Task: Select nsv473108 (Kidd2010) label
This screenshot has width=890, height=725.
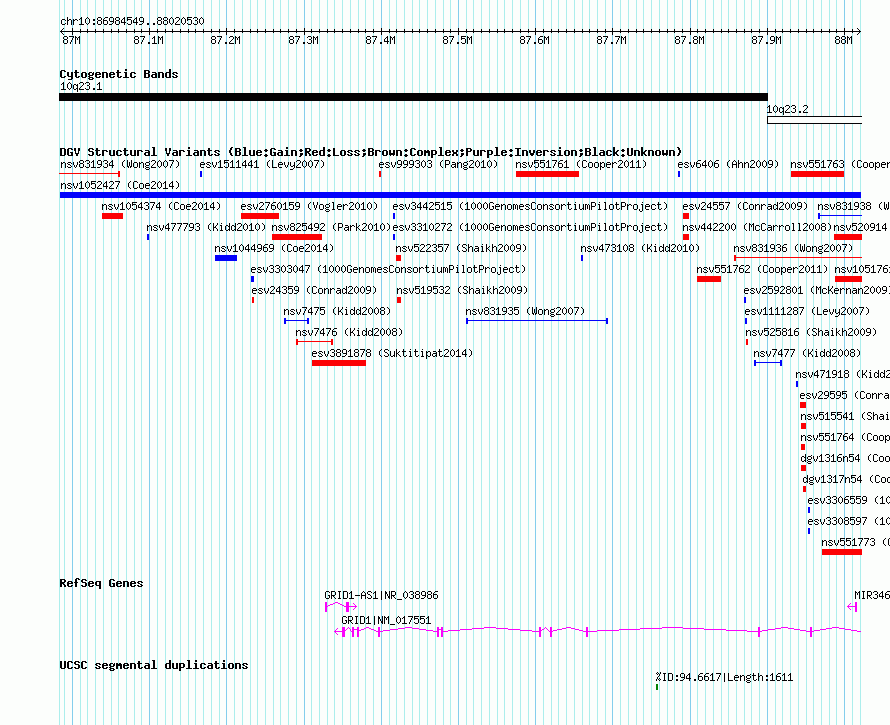Action: 640,248
